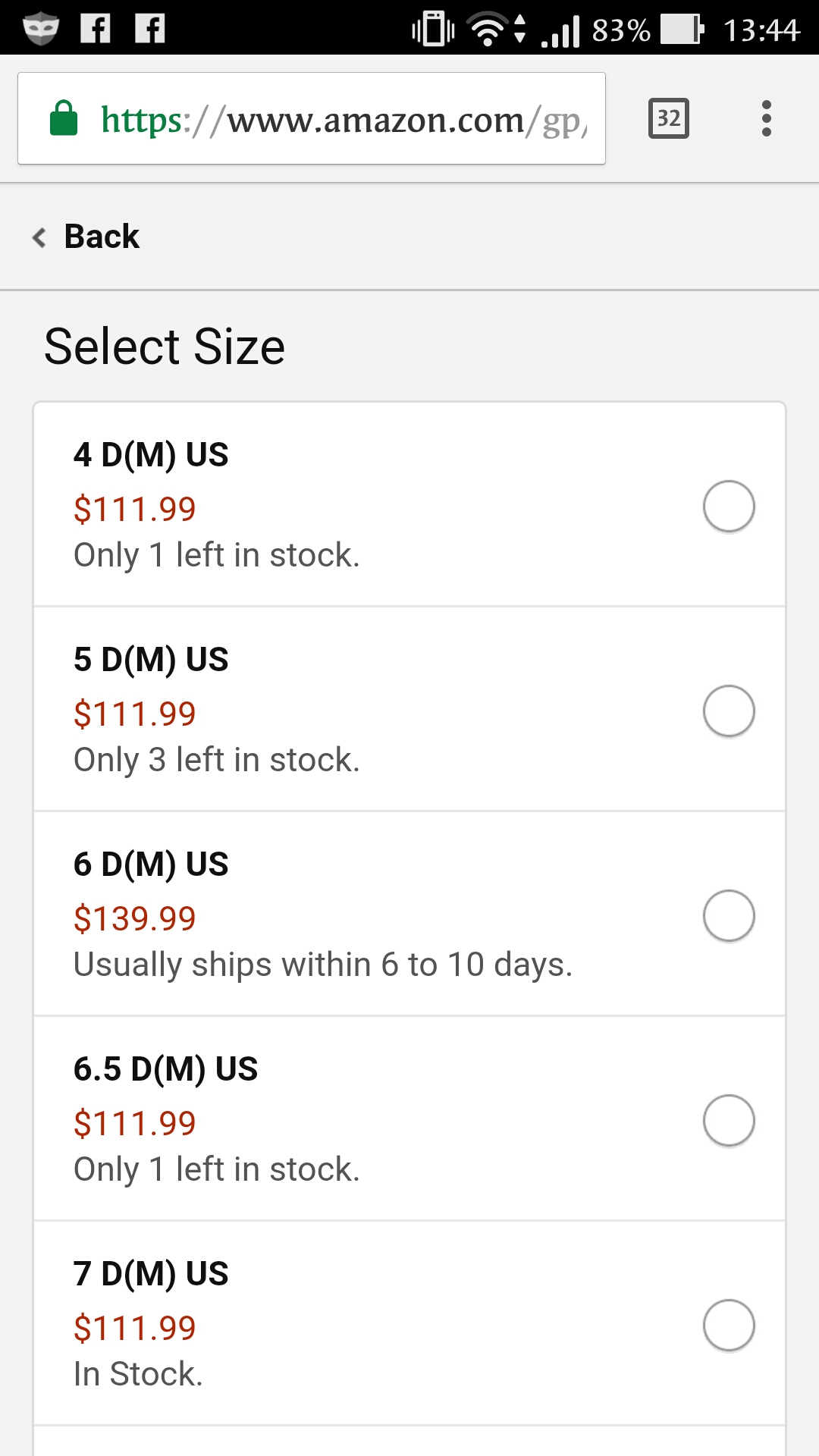The width and height of the screenshot is (819, 1456).
Task: Select the 5 D(M) US radio button
Action: click(728, 711)
